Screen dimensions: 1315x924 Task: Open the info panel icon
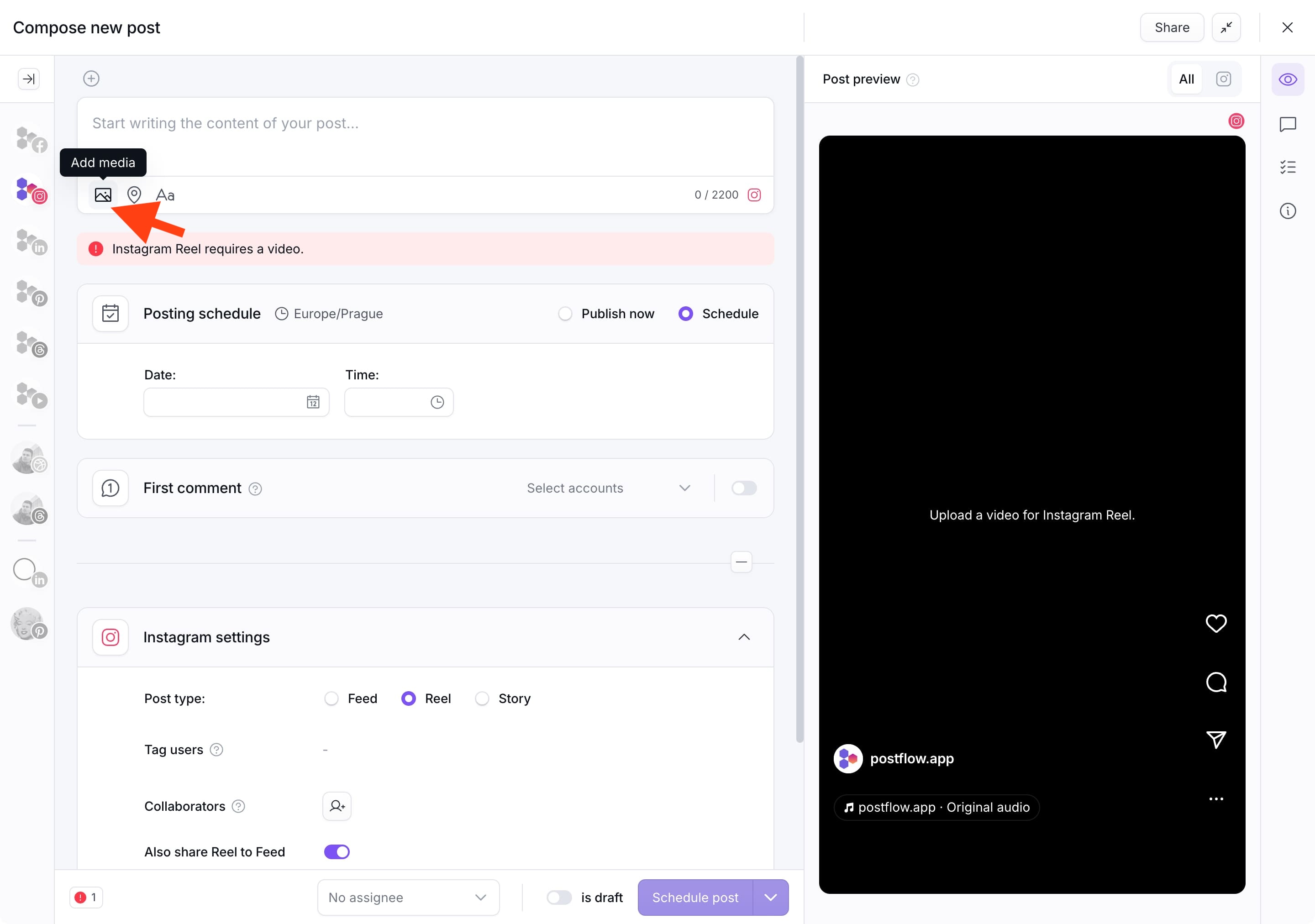coord(1288,210)
